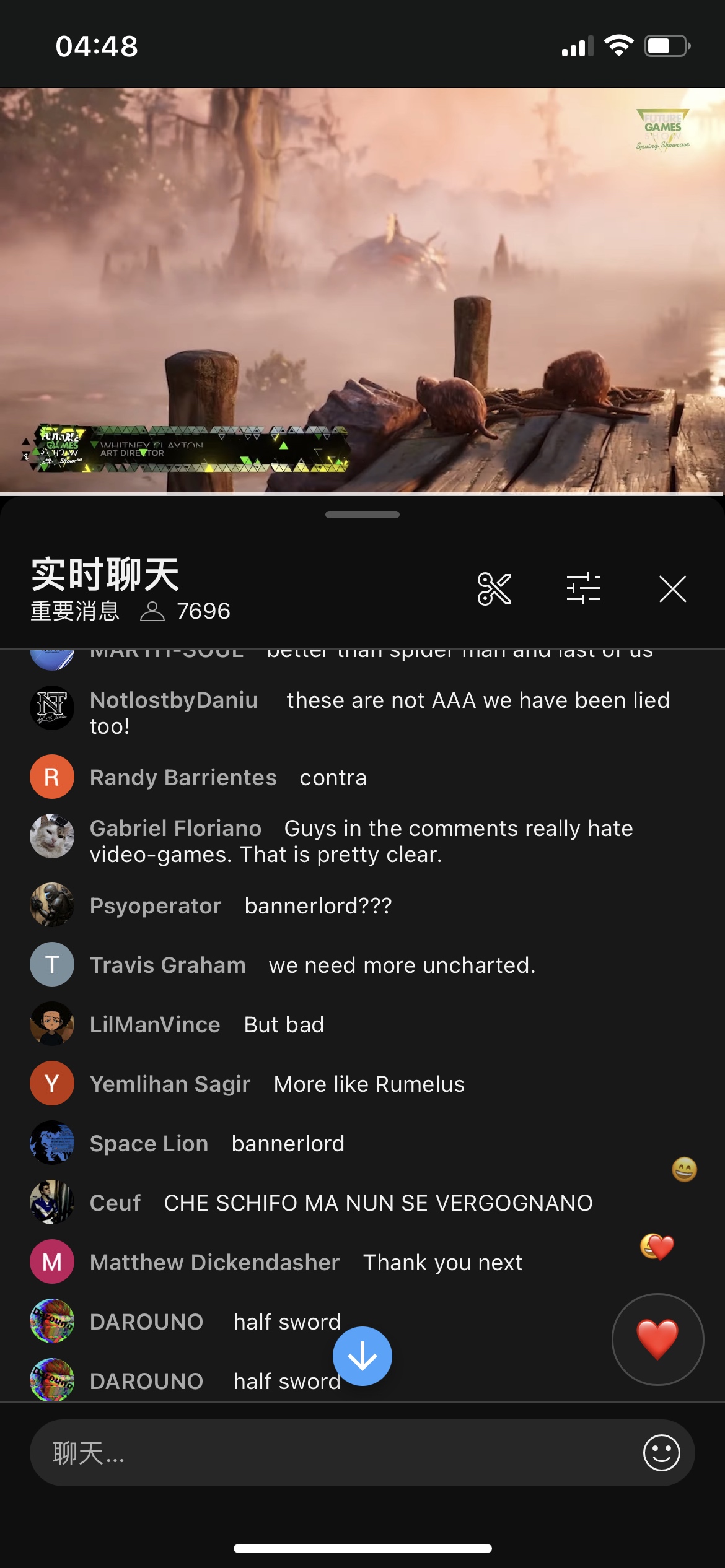This screenshot has width=725, height=1568.
Task: Tap Matthew Dickendasher's Thank you next message
Action: click(443, 1263)
